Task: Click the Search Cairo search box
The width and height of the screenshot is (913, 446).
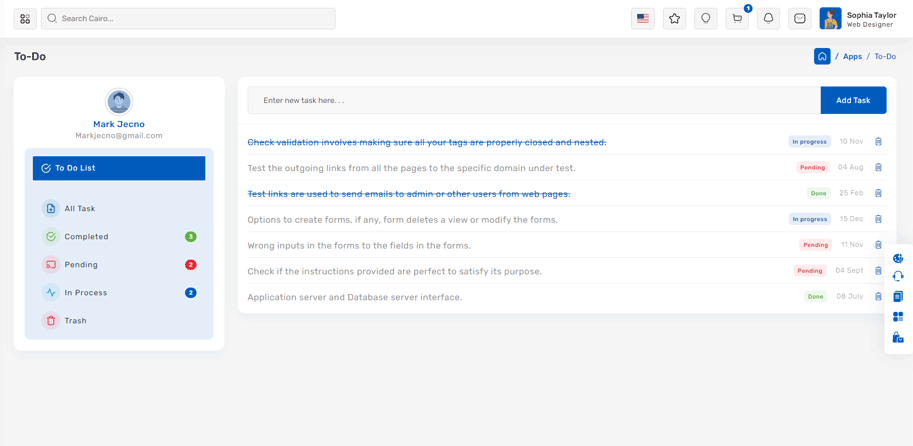Action: (190, 18)
